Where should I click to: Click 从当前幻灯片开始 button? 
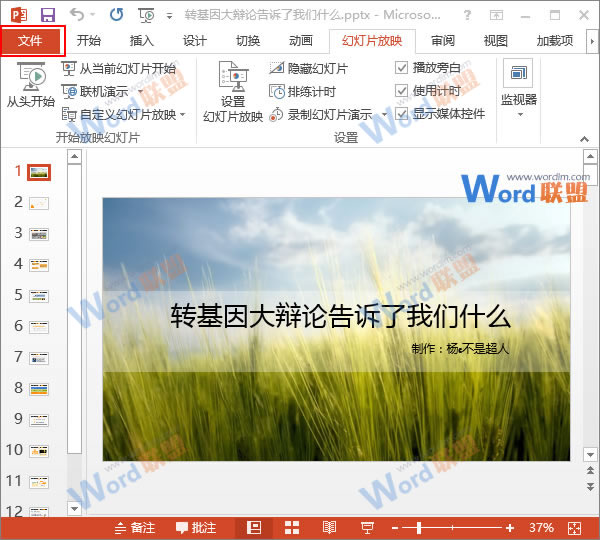(x=119, y=69)
